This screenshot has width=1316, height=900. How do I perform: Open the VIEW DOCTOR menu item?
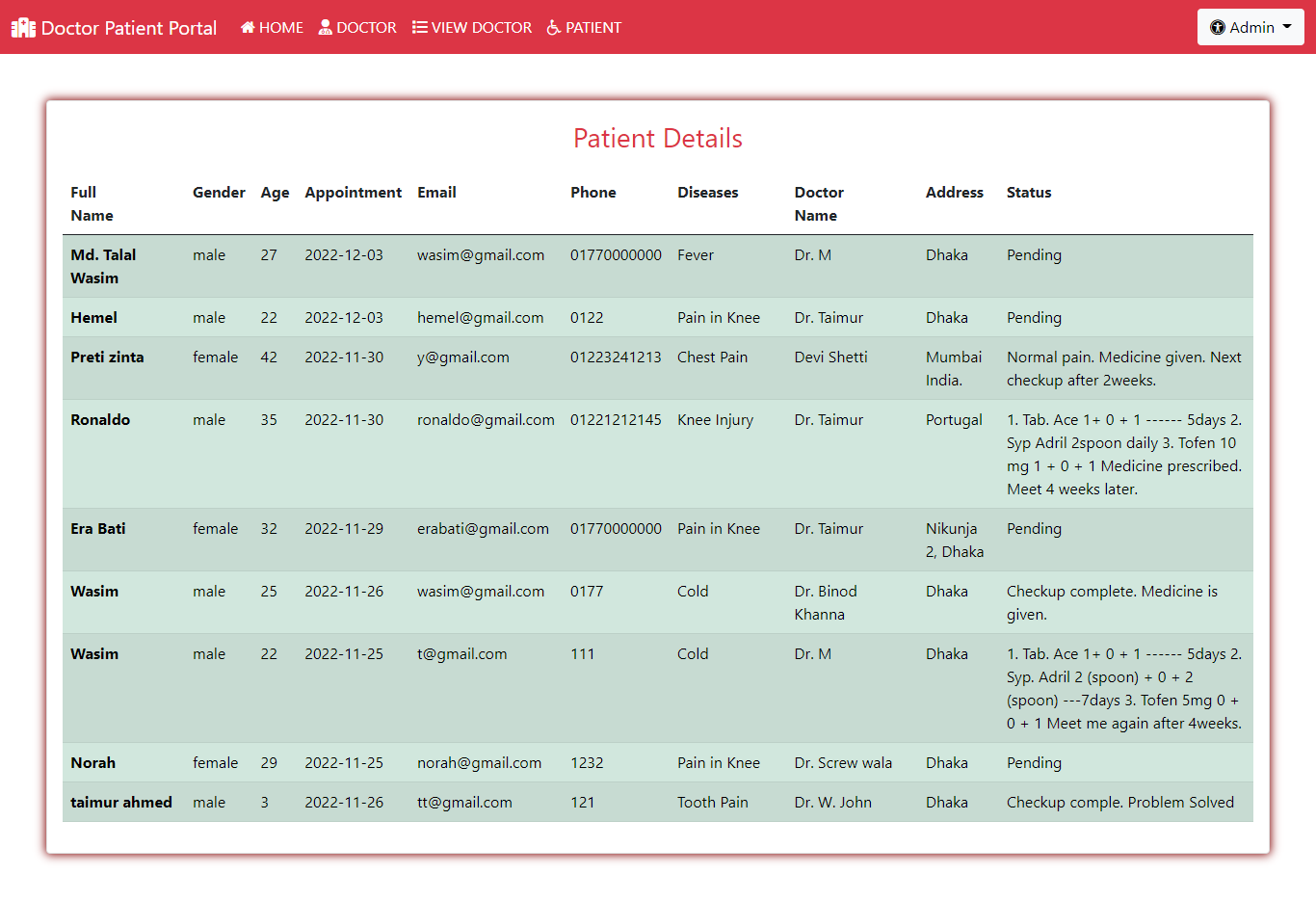481,28
